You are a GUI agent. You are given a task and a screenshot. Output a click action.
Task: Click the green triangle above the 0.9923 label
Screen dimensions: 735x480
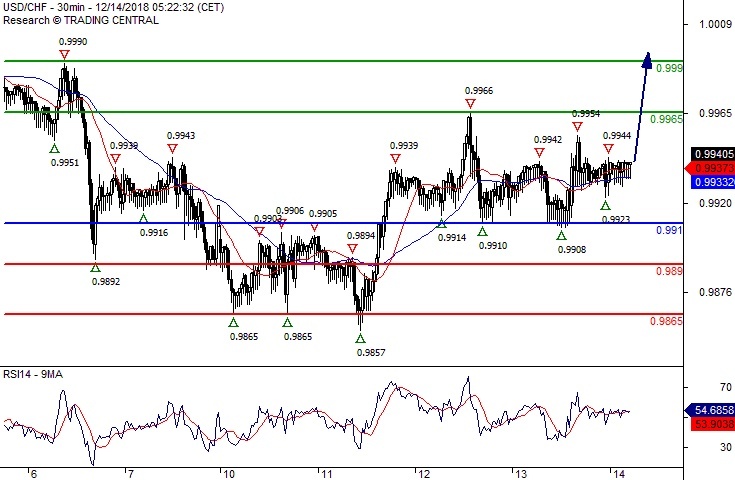tap(605, 205)
